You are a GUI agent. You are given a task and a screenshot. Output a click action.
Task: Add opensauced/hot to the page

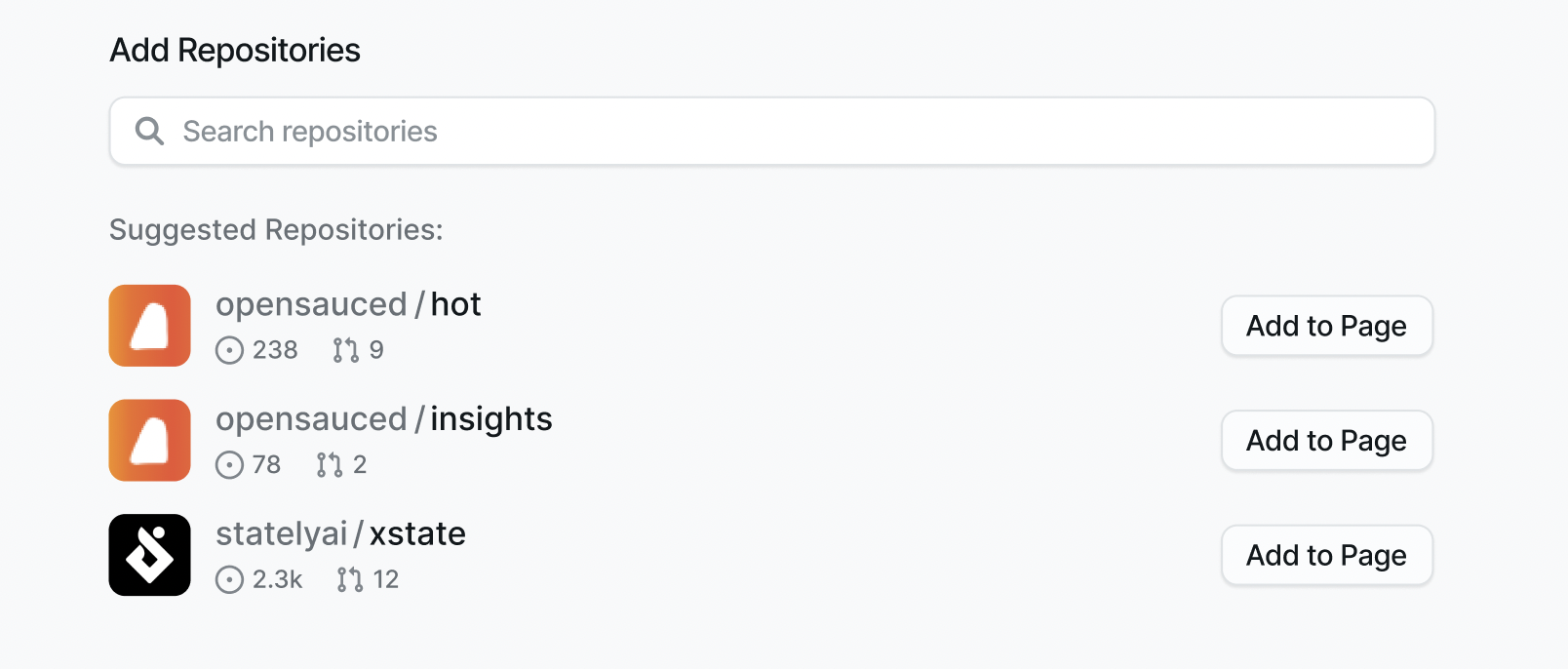[x=1325, y=326]
